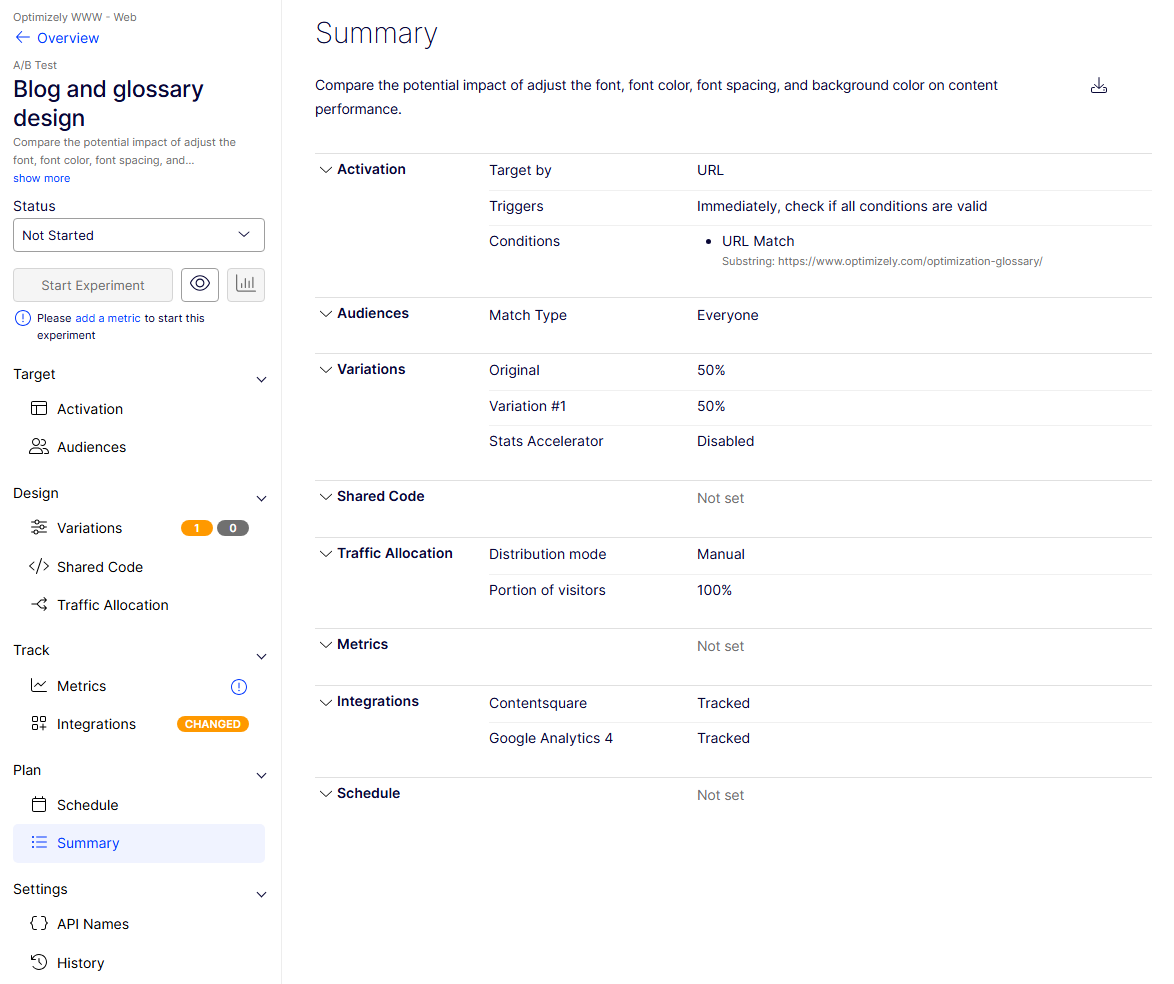The image size is (1174, 984).
Task: Collapse the Activation summary section
Action: (x=325, y=170)
